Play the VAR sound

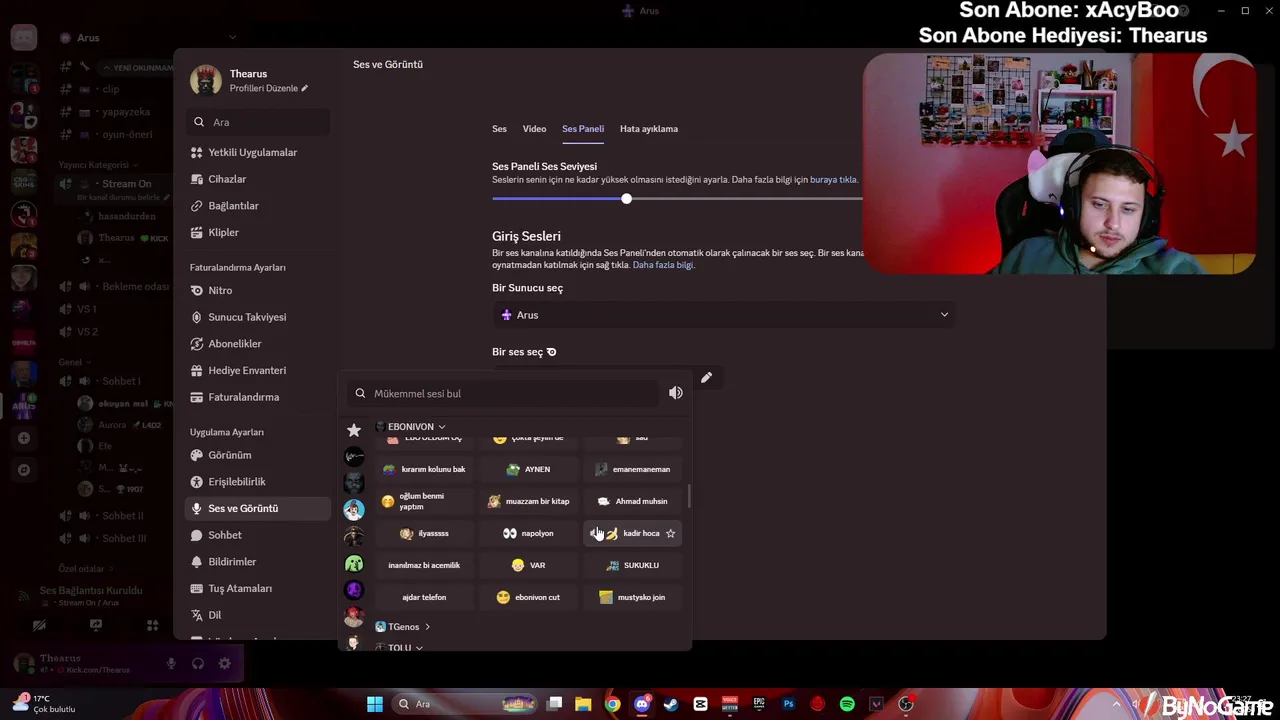tap(529, 565)
